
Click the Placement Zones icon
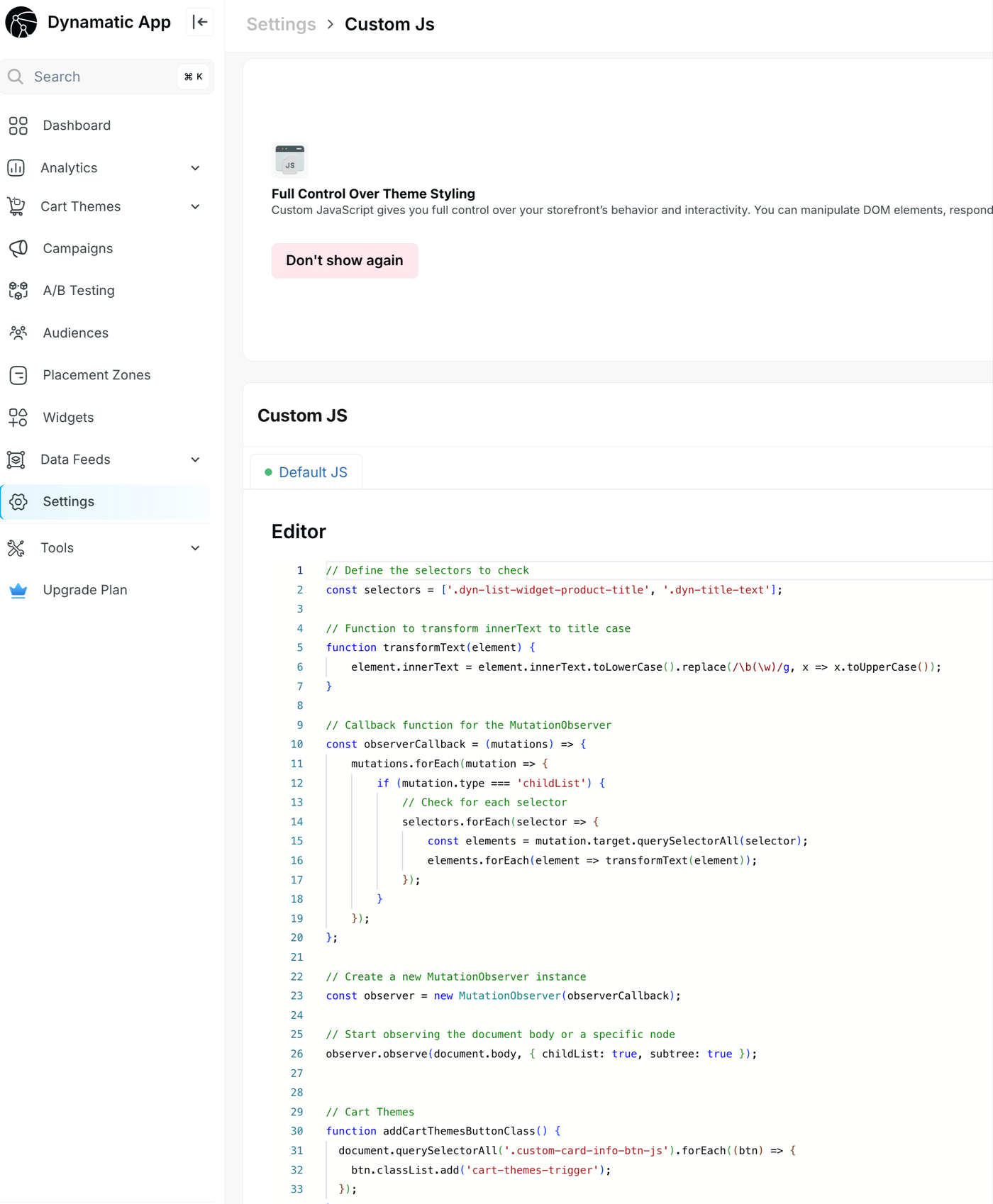[x=18, y=375]
